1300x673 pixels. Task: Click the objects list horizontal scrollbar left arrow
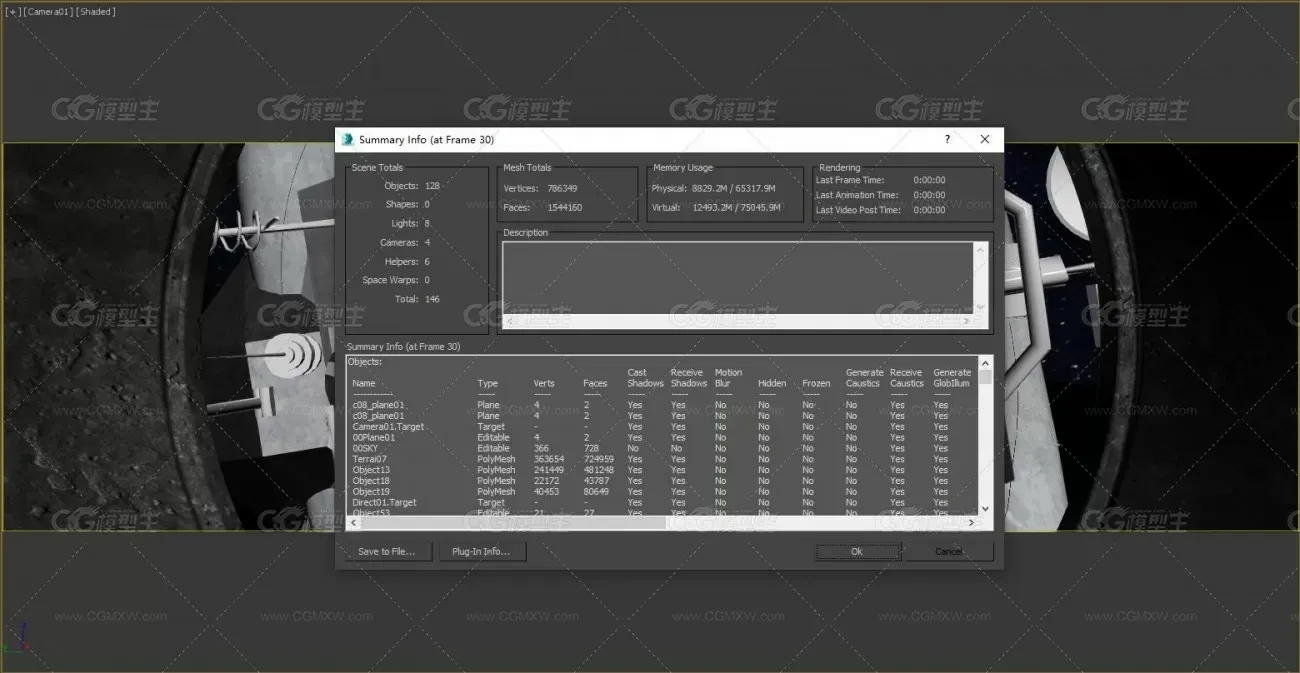(x=353, y=522)
